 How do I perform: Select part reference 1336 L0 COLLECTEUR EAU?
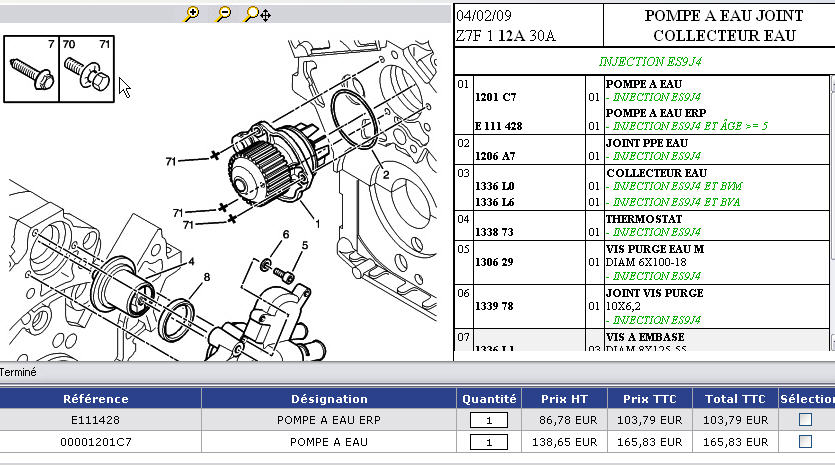click(495, 186)
